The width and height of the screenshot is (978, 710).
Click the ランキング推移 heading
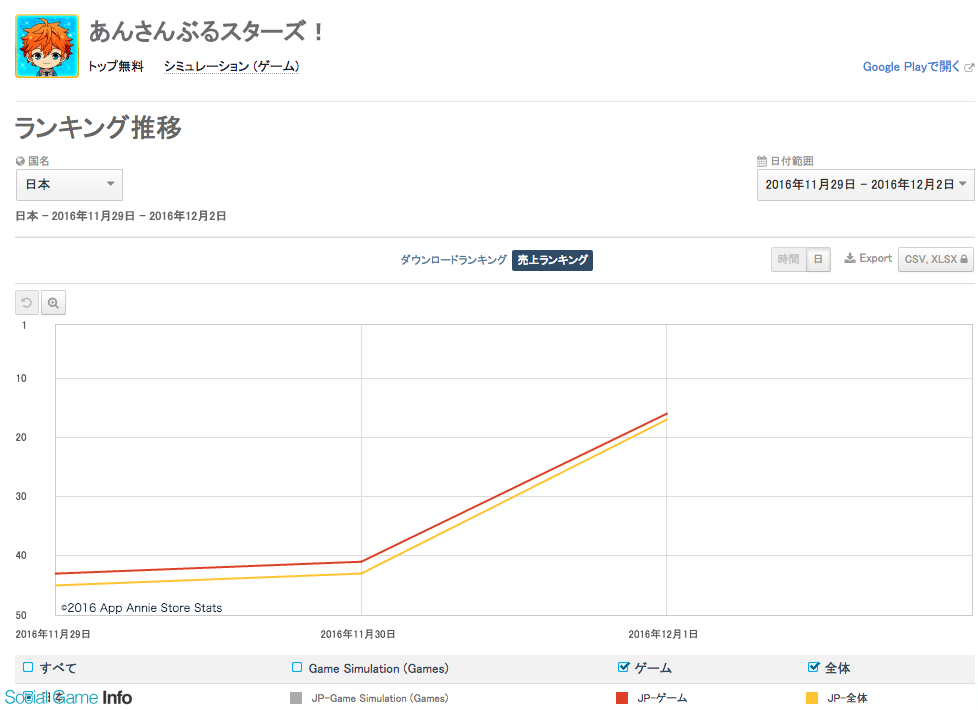tap(98, 128)
